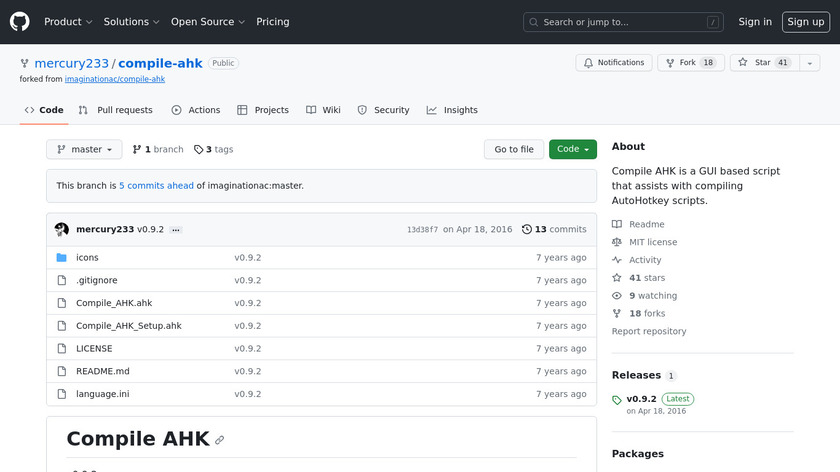Open the master branch selector dropdown
This screenshot has height=472, width=840.
[x=84, y=149]
